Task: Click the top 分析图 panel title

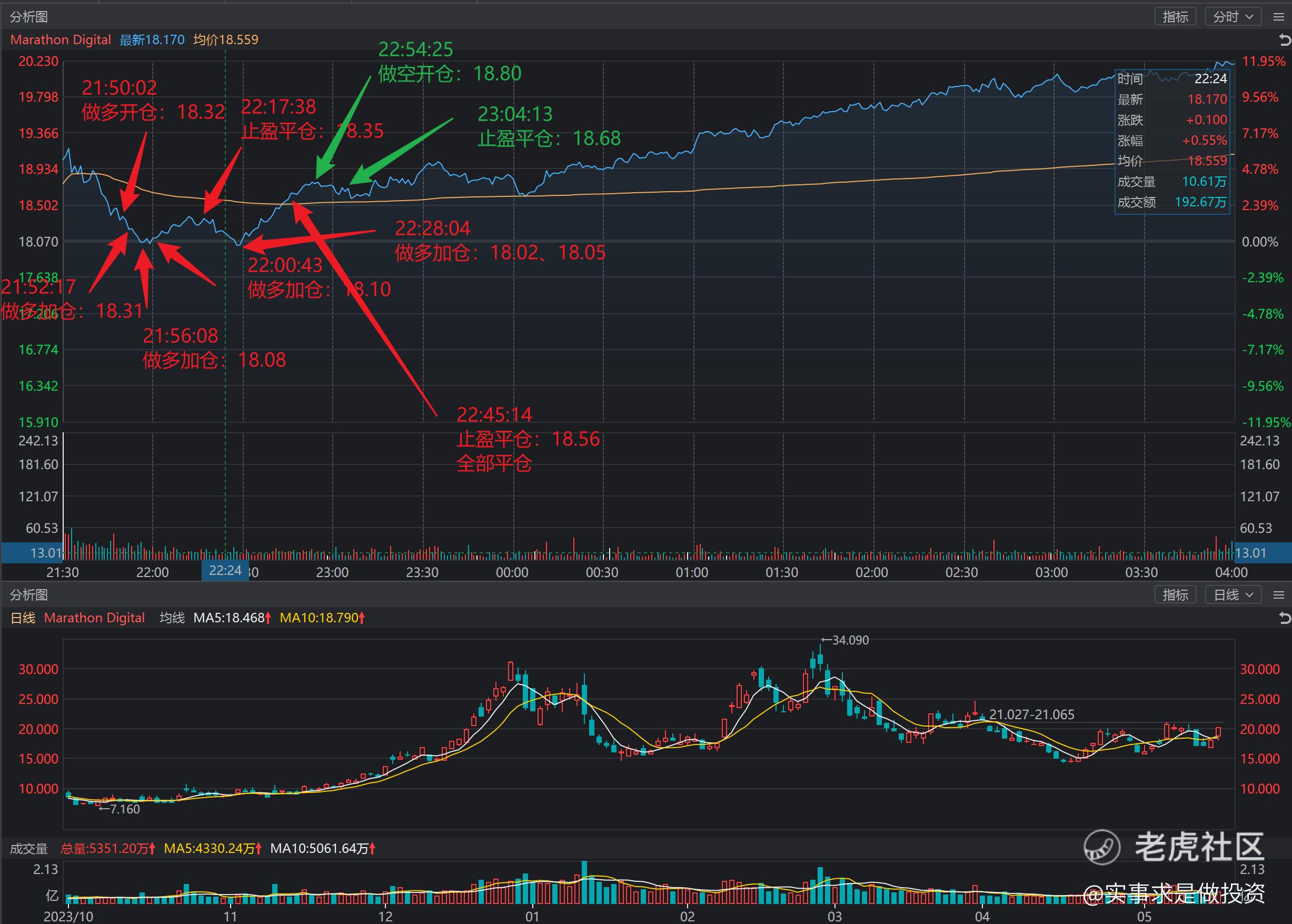Action: (x=28, y=17)
